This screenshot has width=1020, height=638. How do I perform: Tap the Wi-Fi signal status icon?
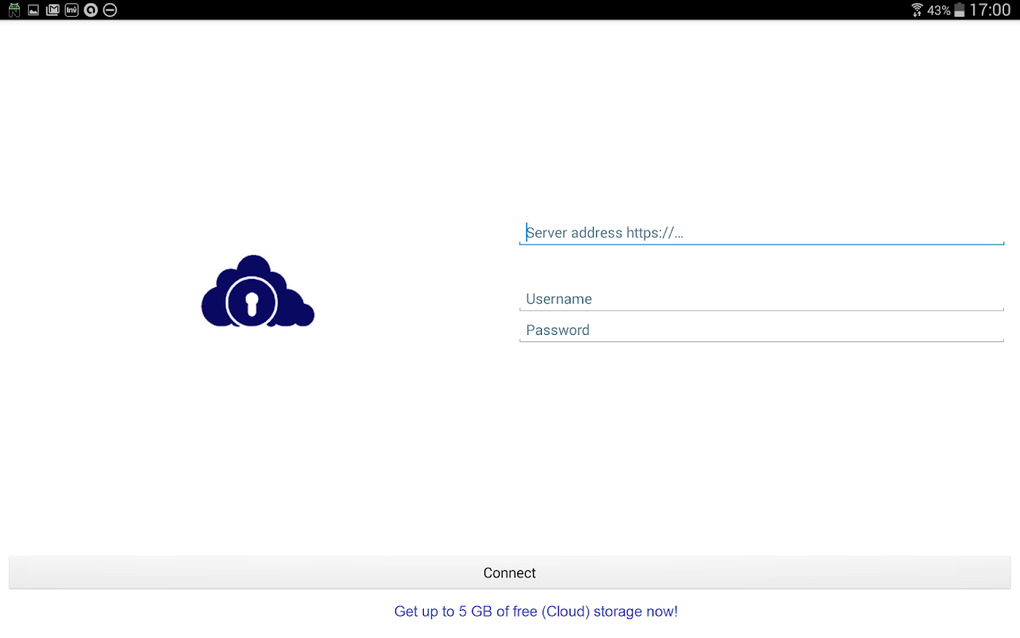click(x=917, y=10)
